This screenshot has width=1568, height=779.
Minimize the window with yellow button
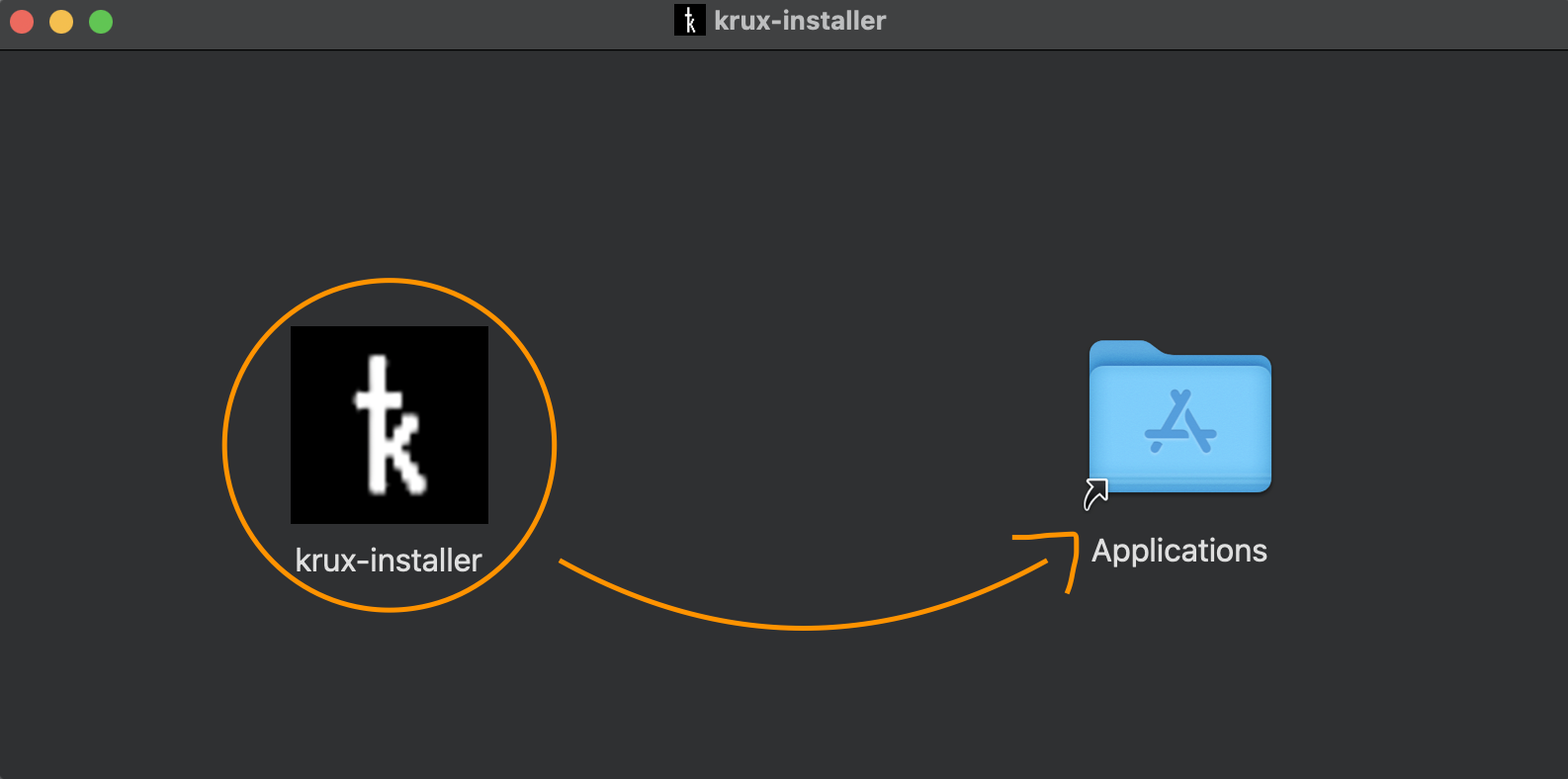coord(61,22)
